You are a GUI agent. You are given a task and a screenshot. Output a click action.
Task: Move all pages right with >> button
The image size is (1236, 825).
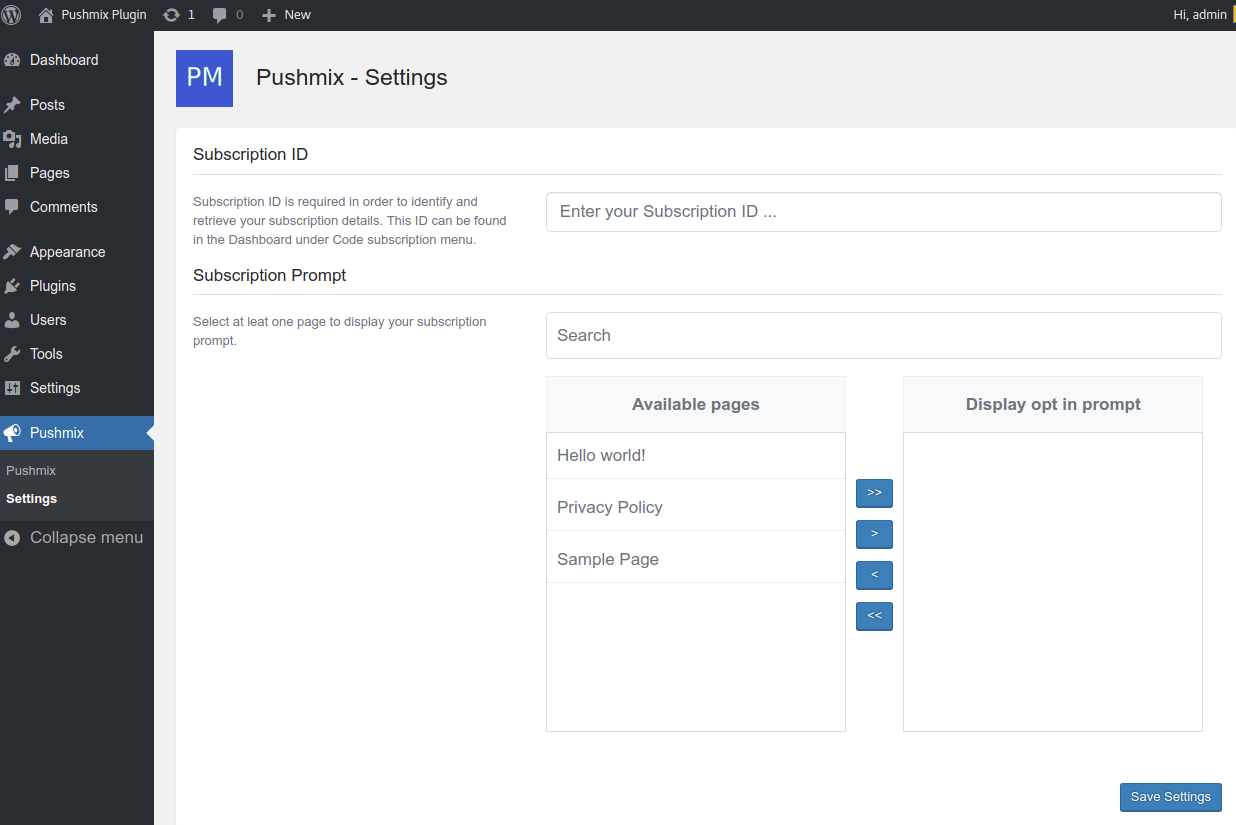(874, 493)
